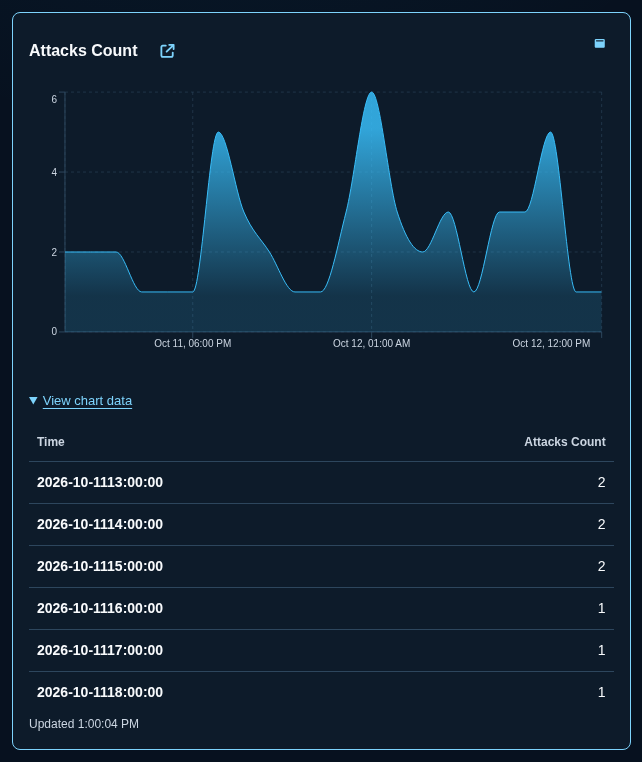Collapse the View chart data triangle
This screenshot has height=762, width=642.
pos(33,400)
